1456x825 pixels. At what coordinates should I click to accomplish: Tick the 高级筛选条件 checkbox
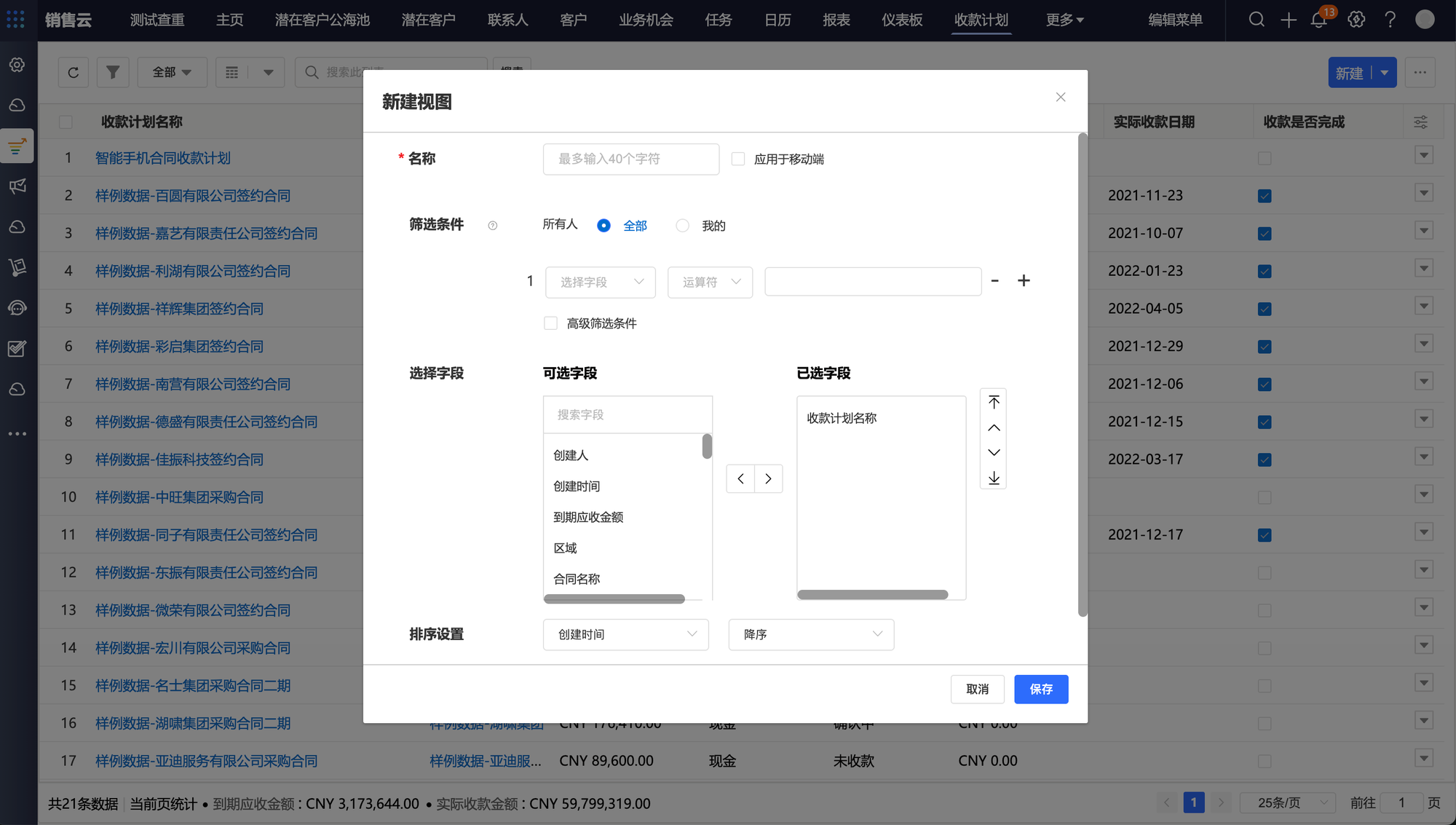(551, 323)
